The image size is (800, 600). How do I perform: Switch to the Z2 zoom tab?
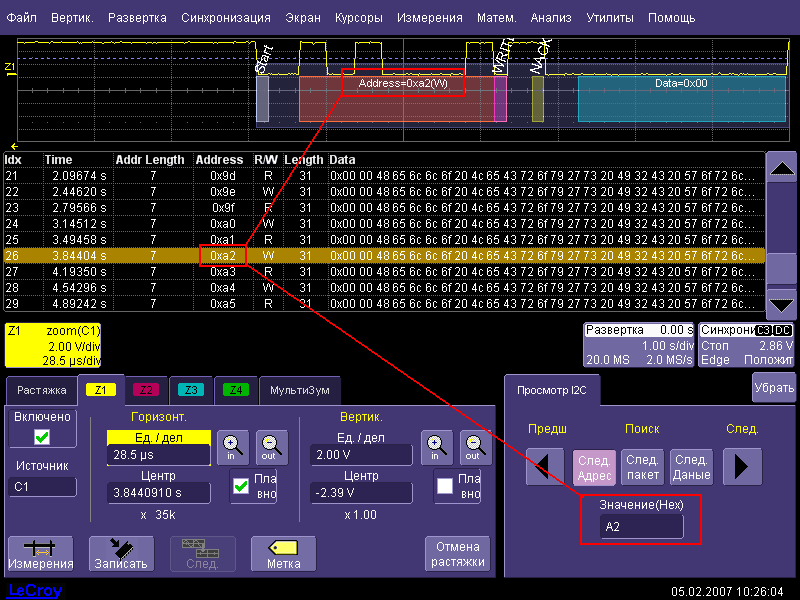pyautogui.click(x=146, y=390)
